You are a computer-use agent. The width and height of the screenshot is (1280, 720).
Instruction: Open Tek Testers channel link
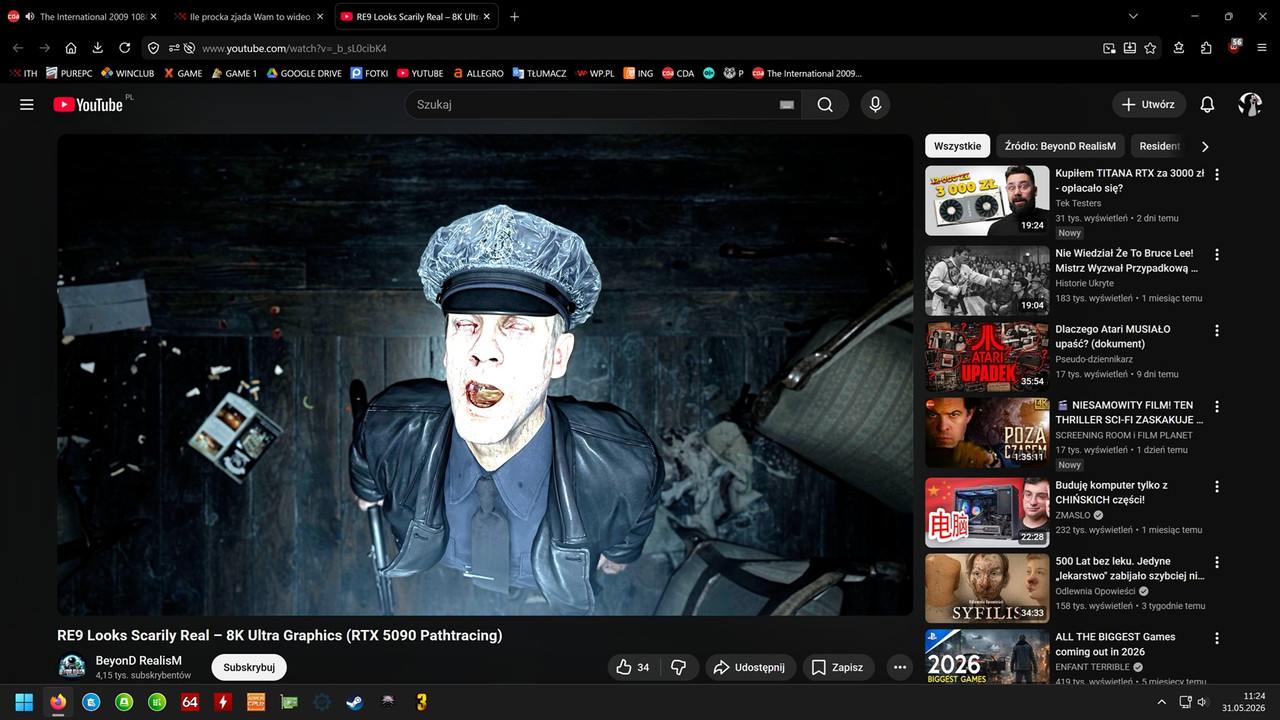1078,203
